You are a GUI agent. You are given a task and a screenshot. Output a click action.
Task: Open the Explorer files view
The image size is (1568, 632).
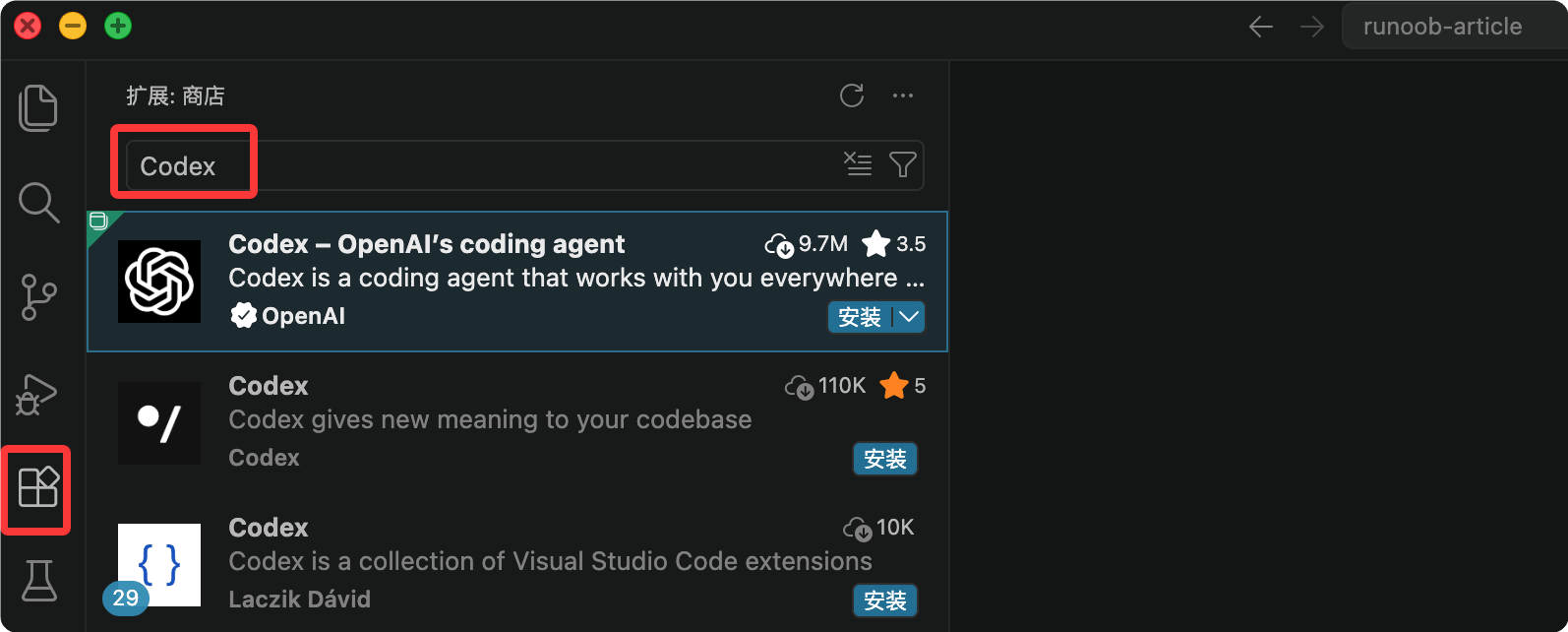38,107
